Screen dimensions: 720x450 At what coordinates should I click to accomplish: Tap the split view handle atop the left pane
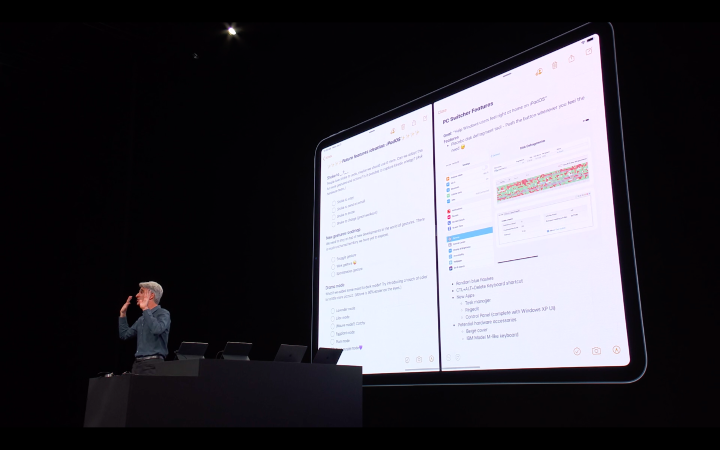coord(372,131)
